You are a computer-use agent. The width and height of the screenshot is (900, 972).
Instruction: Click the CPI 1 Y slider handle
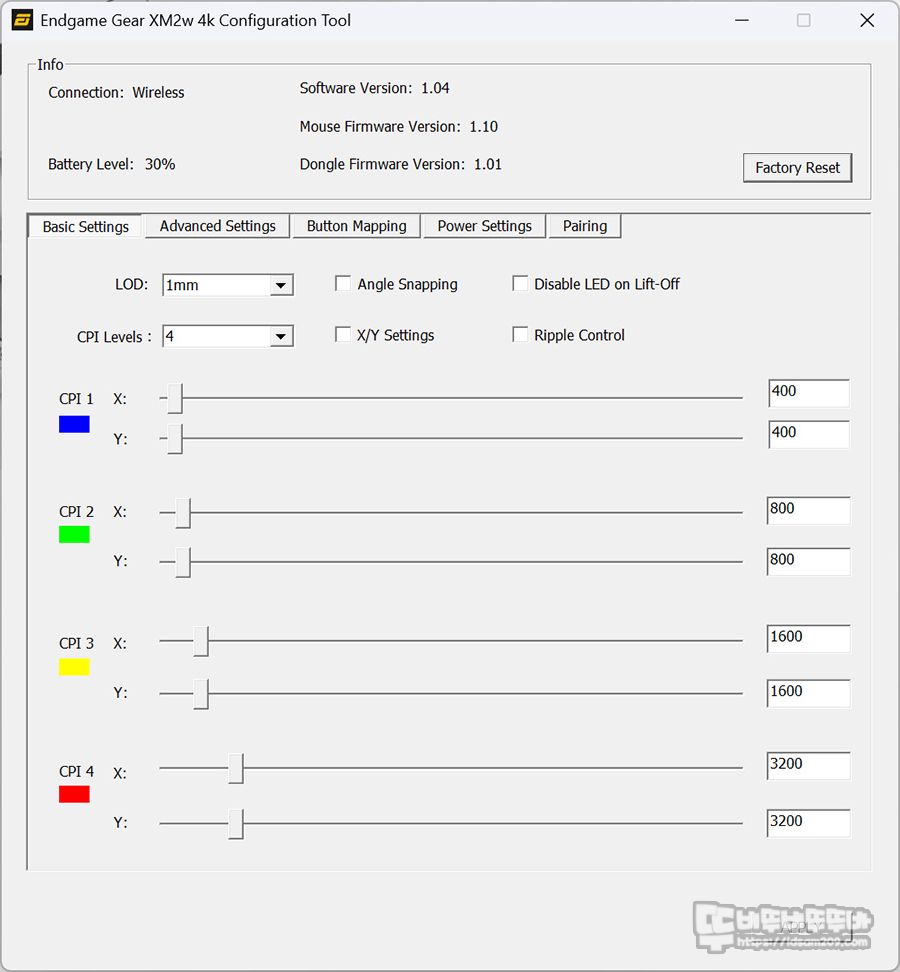(x=175, y=439)
